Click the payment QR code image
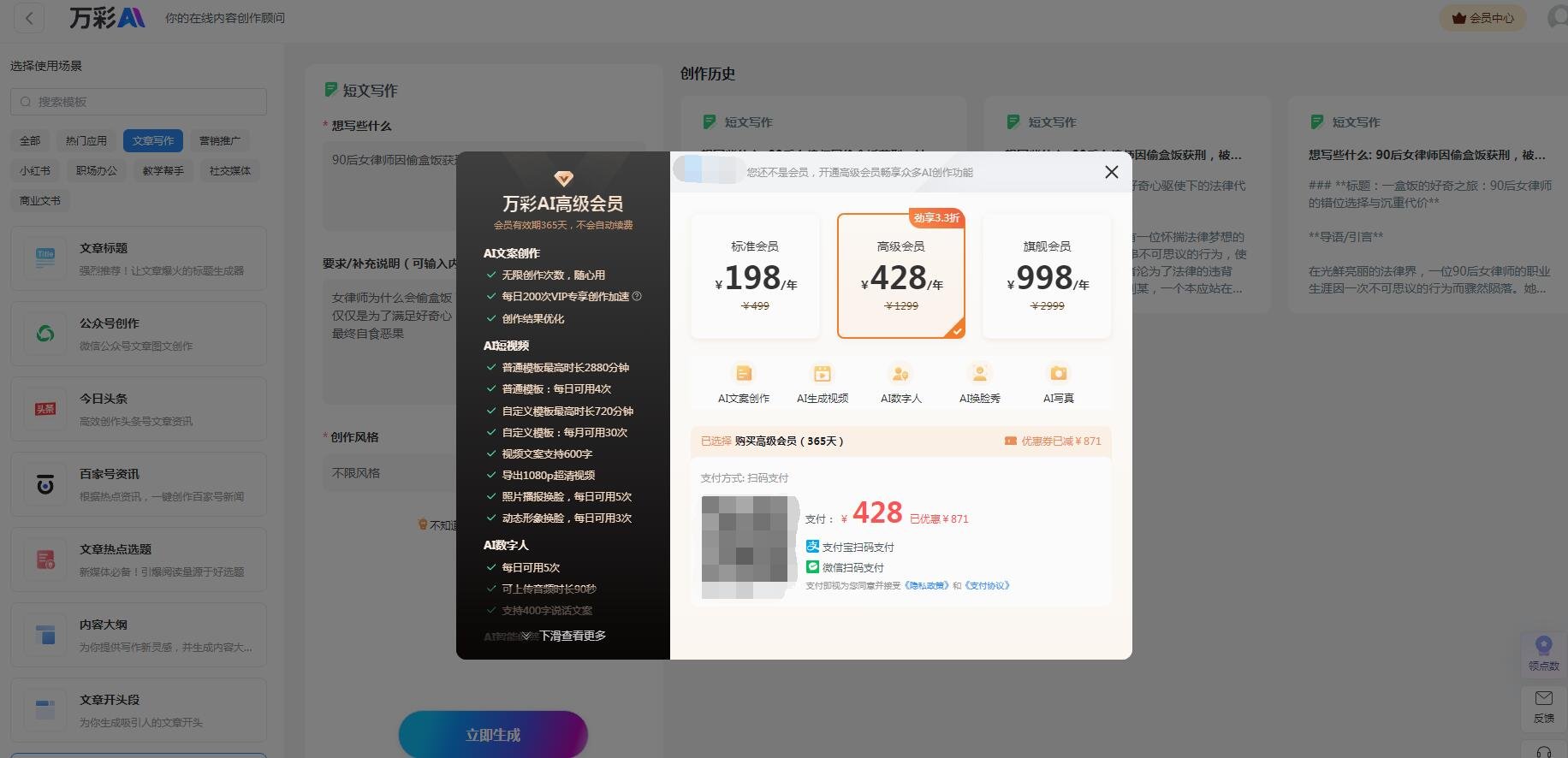Screen dimensions: 1568x758 click(x=750, y=547)
